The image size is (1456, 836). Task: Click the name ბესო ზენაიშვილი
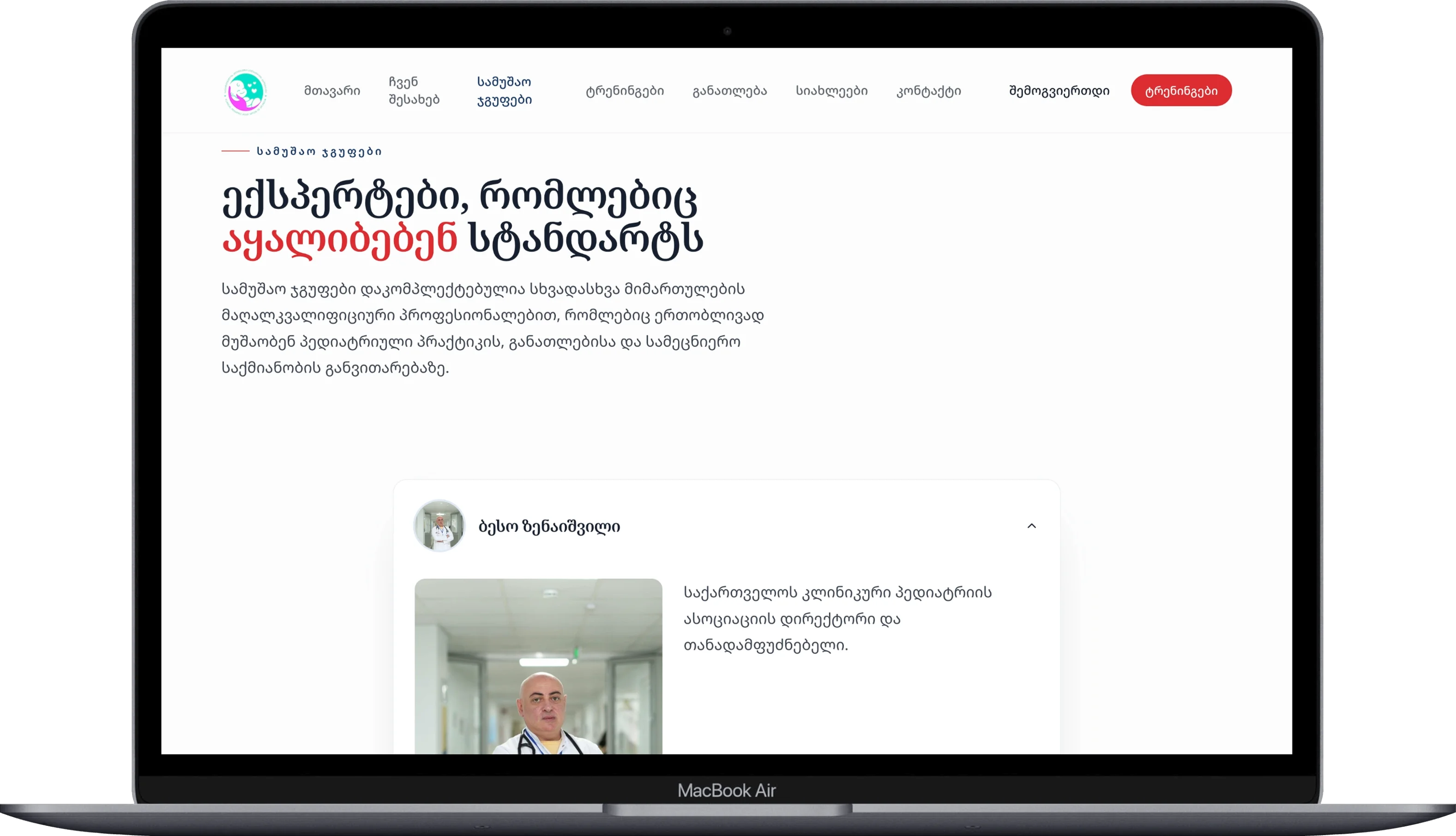[x=549, y=526]
